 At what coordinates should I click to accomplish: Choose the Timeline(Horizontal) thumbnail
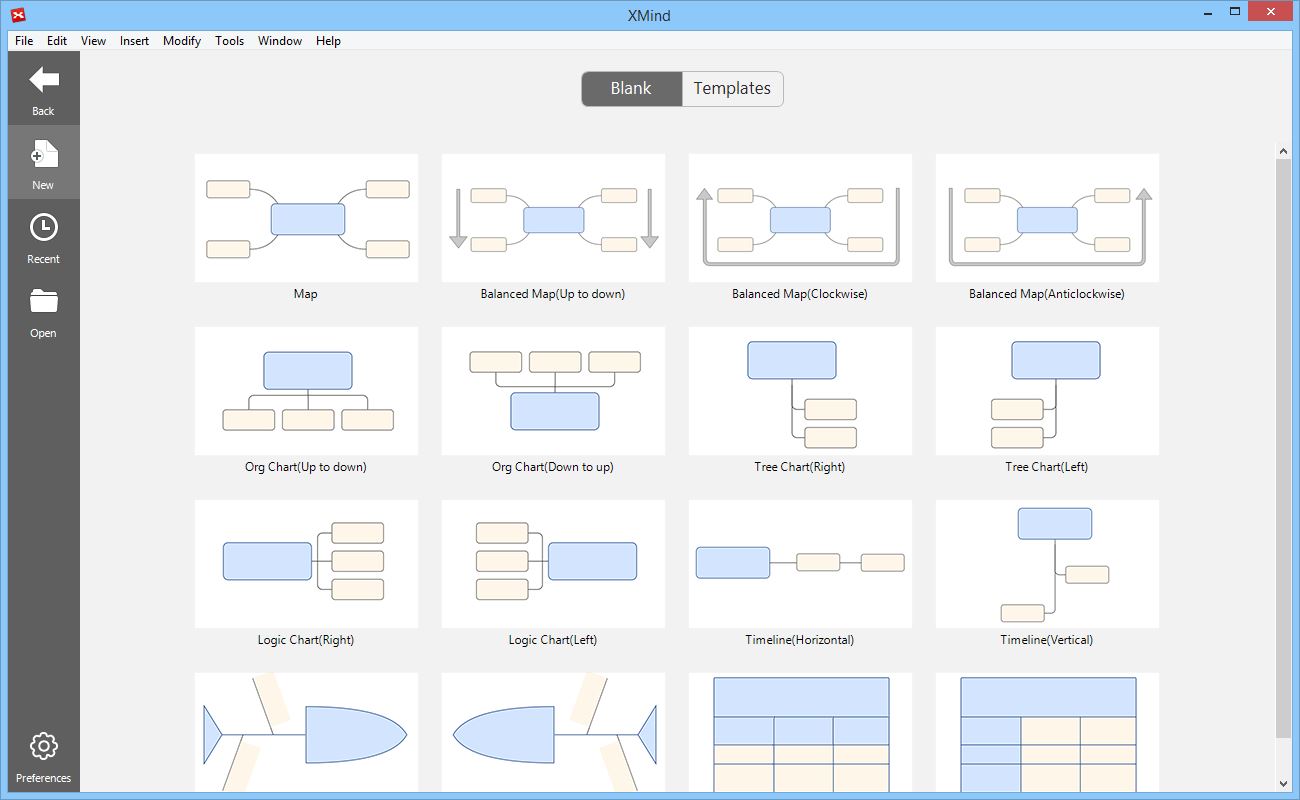800,564
